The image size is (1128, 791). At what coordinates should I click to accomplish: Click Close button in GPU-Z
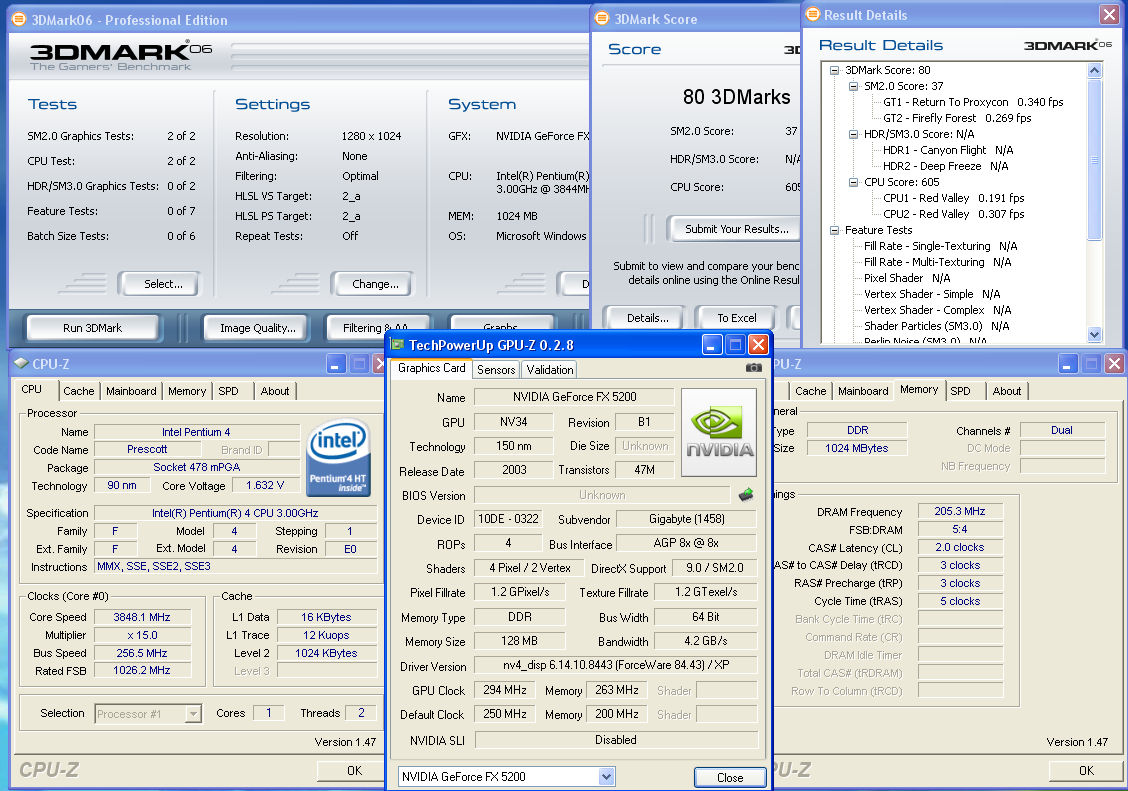[x=729, y=777]
